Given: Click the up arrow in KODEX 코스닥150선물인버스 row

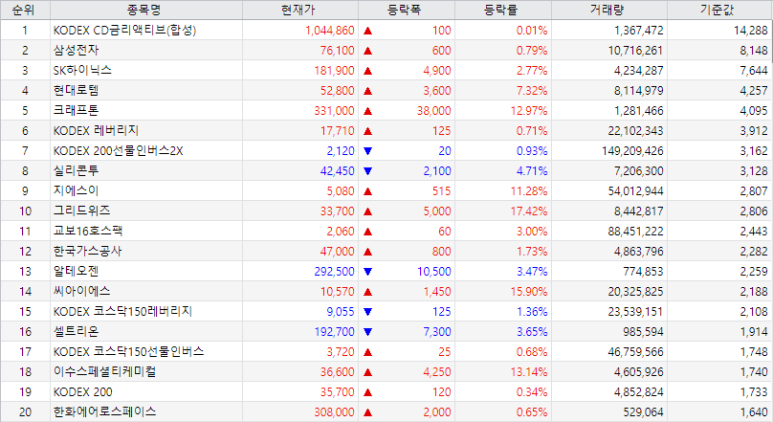Looking at the screenshot, I should point(368,352).
